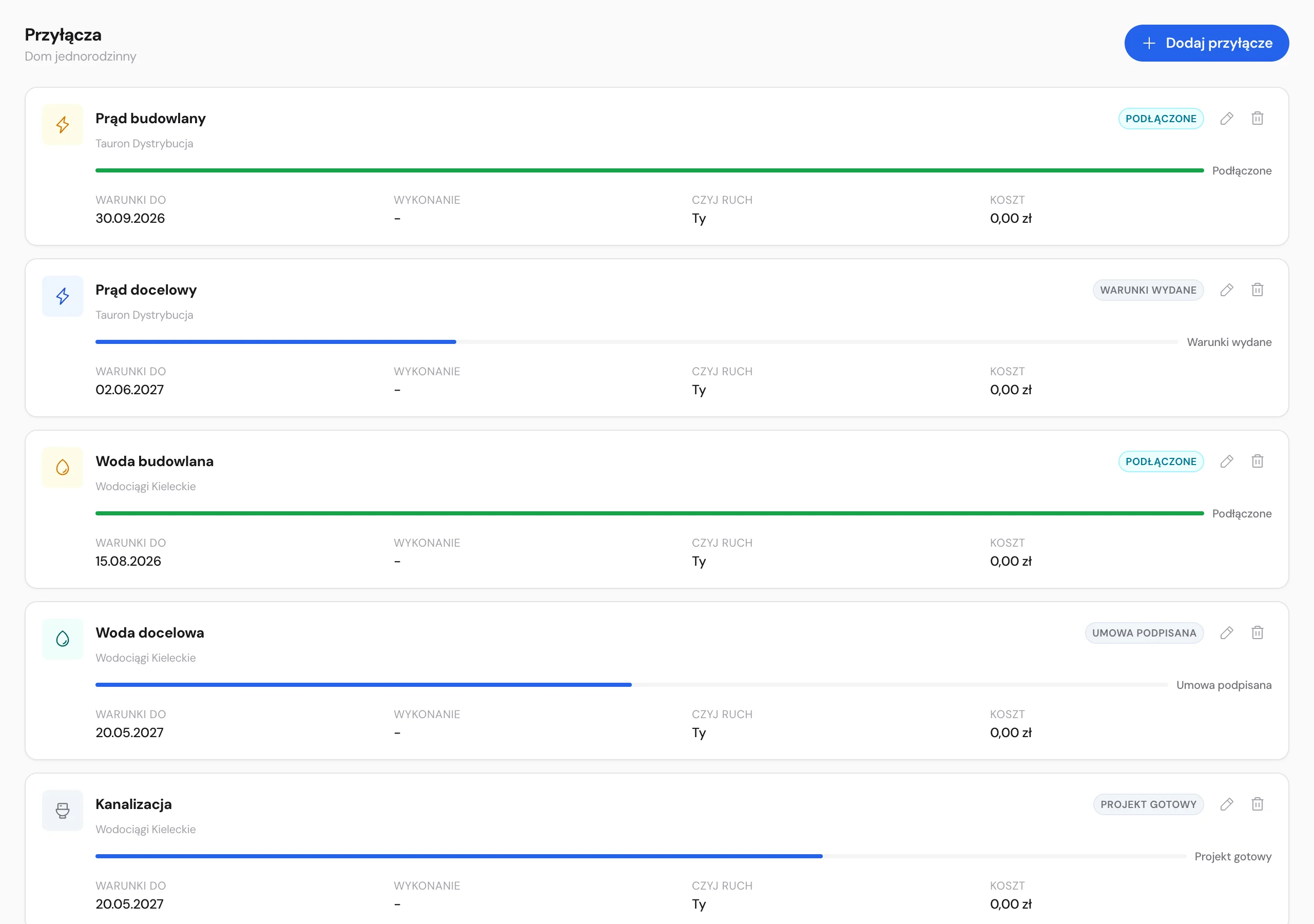
Task: Click the plus icon in Dodaj przyłącze
Action: [x=1149, y=43]
